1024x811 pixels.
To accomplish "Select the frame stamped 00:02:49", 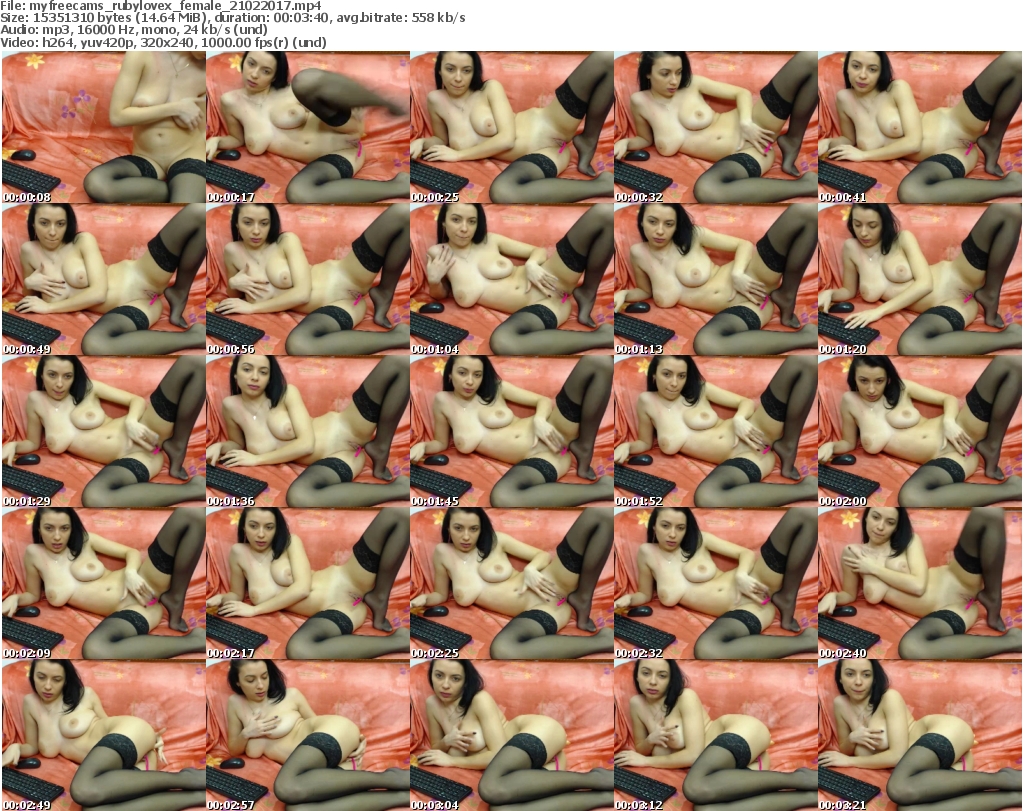I will coord(104,735).
